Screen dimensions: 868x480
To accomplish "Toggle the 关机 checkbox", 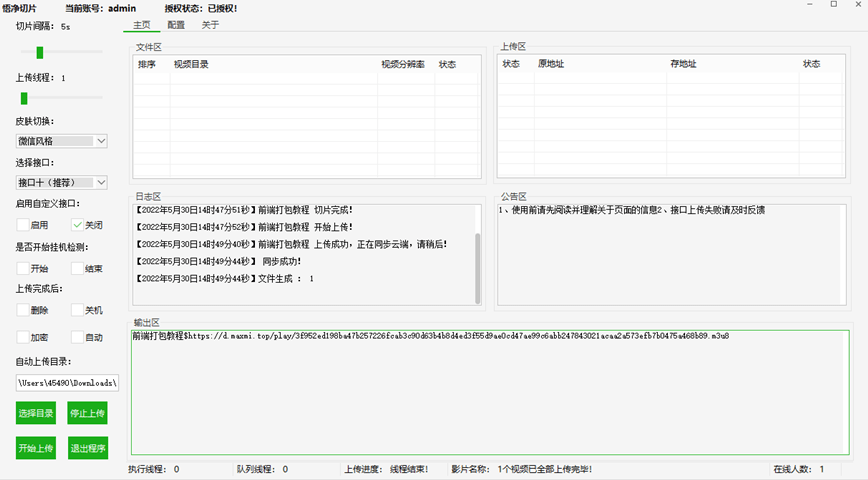I will pyautogui.click(x=77, y=310).
